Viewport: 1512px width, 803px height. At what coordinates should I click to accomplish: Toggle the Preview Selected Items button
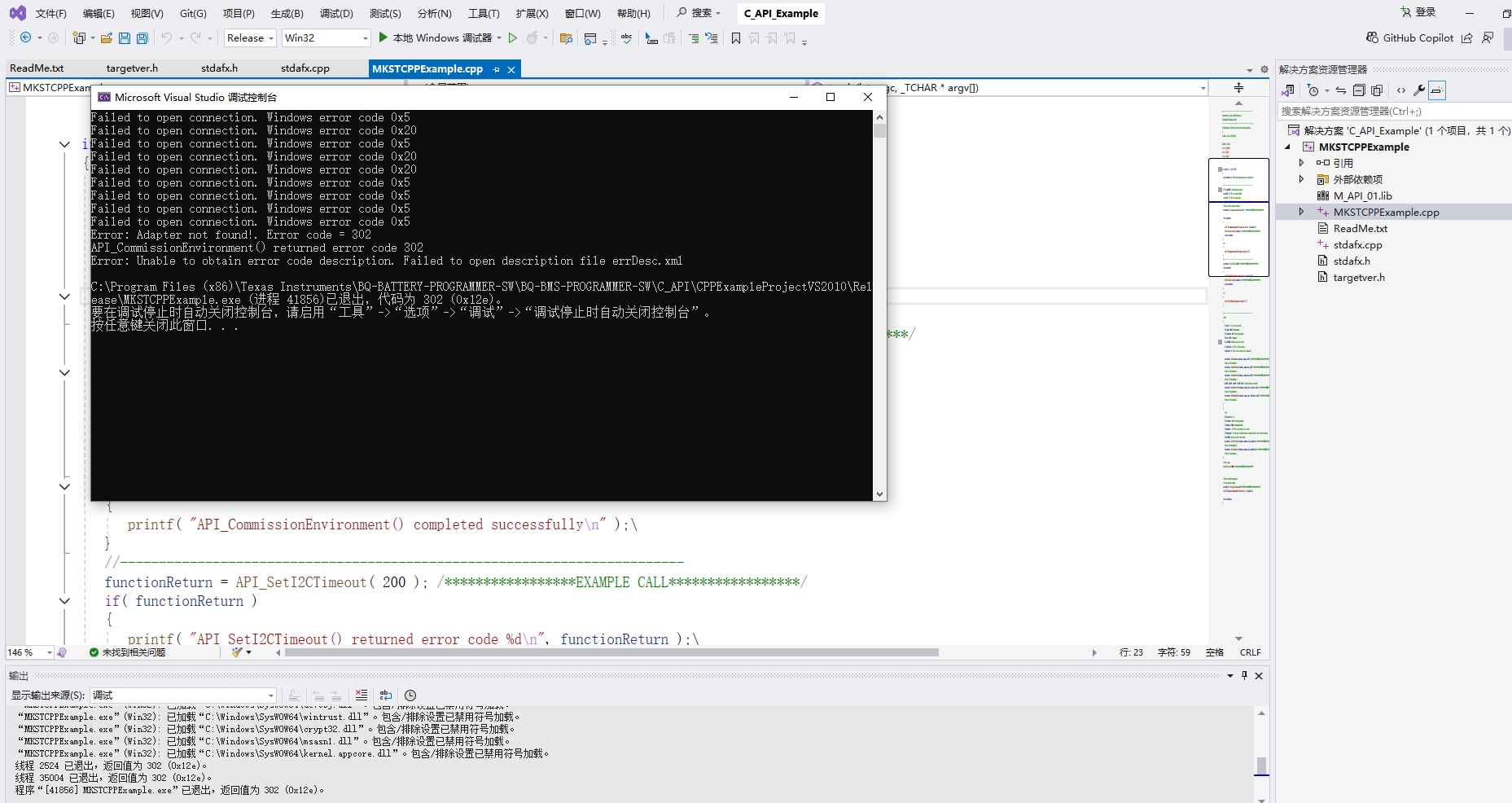pos(1437,90)
